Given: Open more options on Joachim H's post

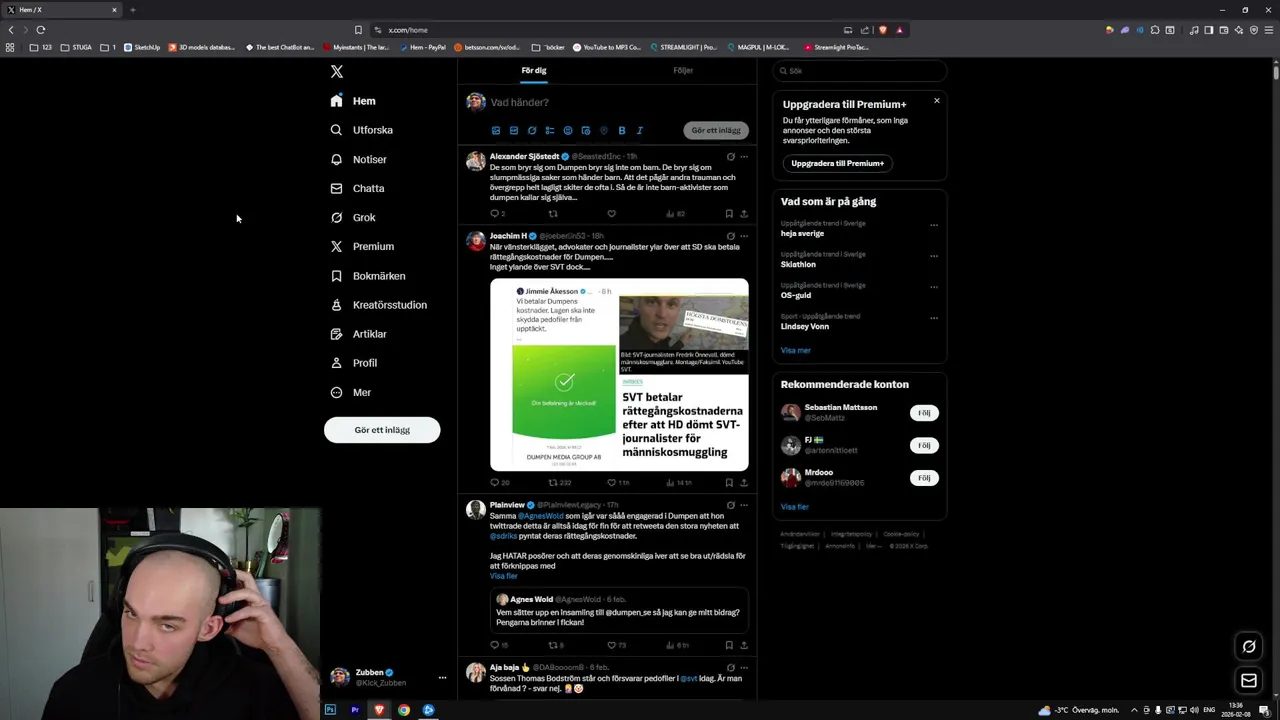Looking at the screenshot, I should (744, 236).
